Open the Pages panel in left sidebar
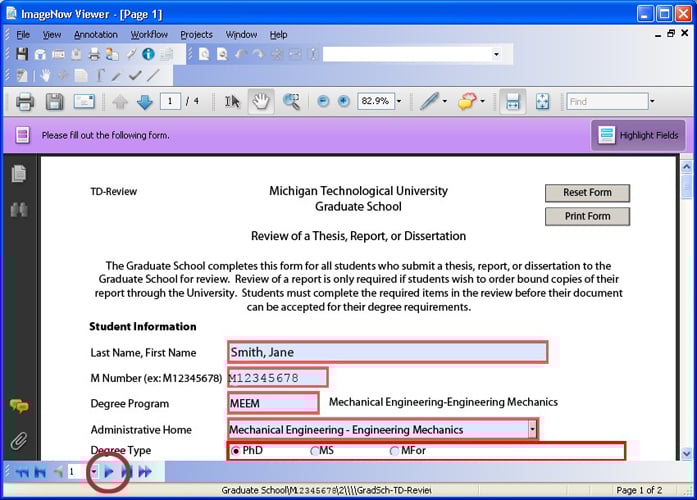 point(19,173)
